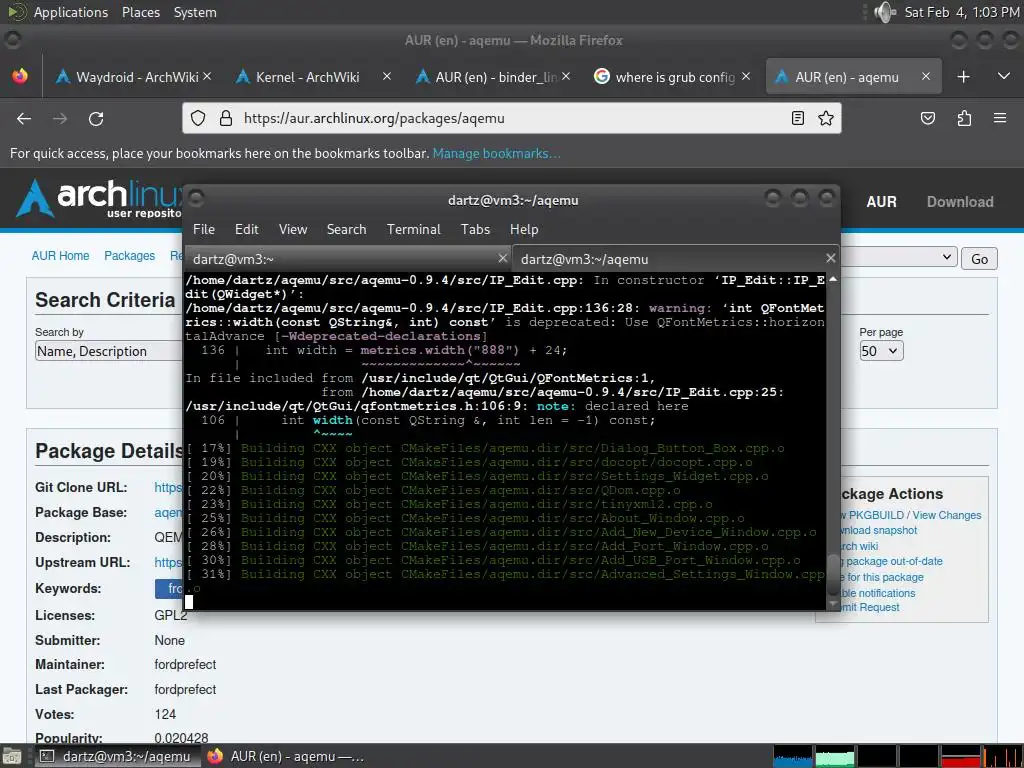Click the clock in top panel

(x=961, y=12)
